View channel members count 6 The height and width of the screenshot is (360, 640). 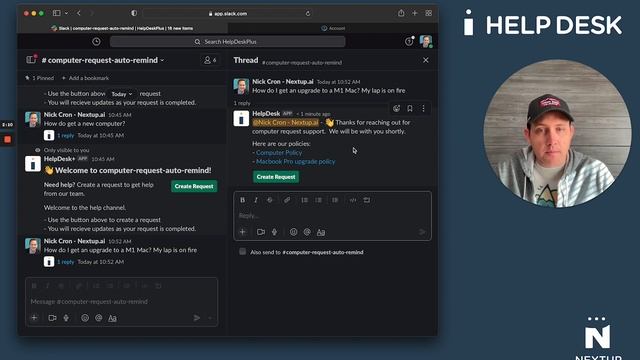coord(210,60)
